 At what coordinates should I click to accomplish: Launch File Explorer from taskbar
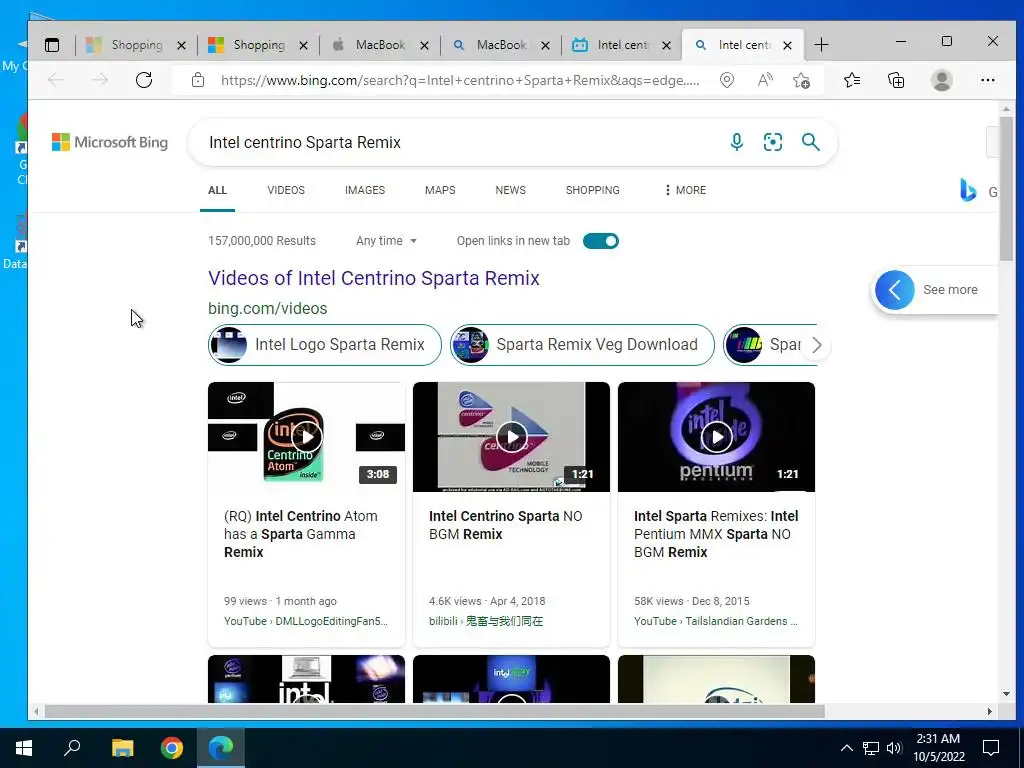point(122,748)
